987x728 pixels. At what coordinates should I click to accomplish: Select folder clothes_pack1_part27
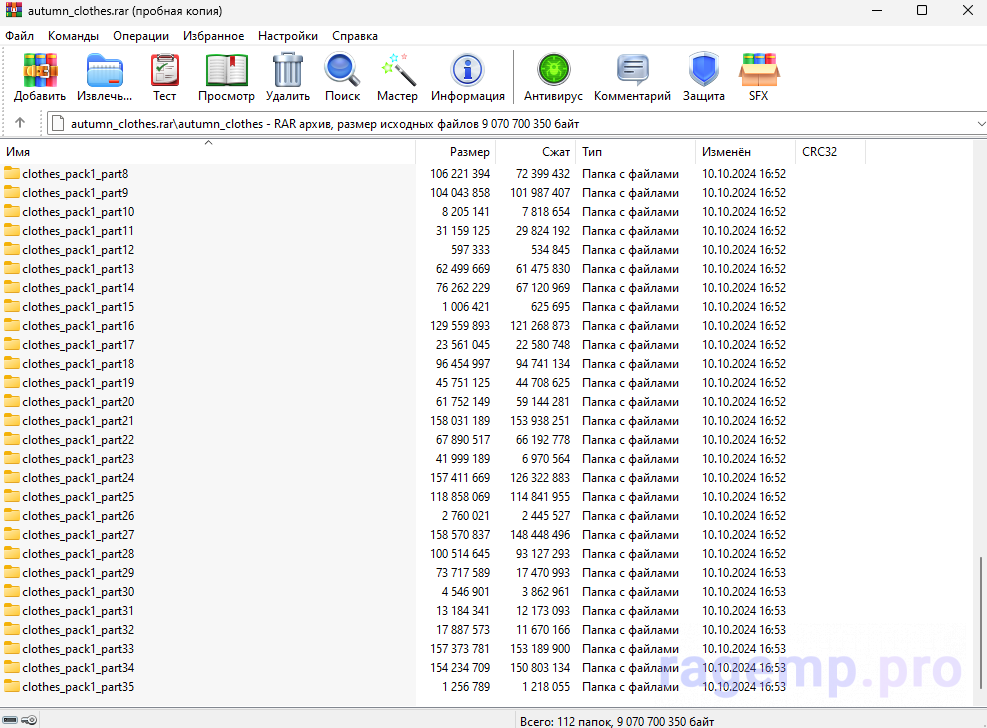coord(78,534)
